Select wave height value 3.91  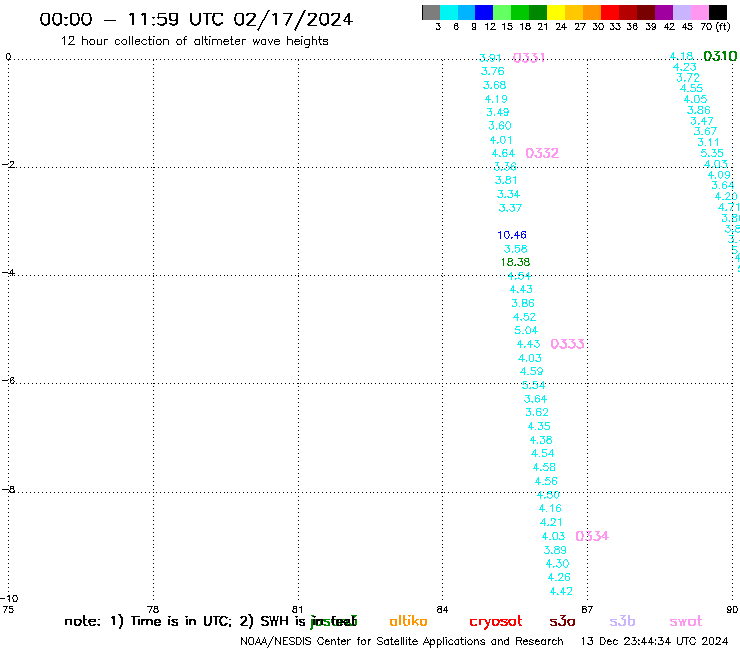(x=490, y=58)
